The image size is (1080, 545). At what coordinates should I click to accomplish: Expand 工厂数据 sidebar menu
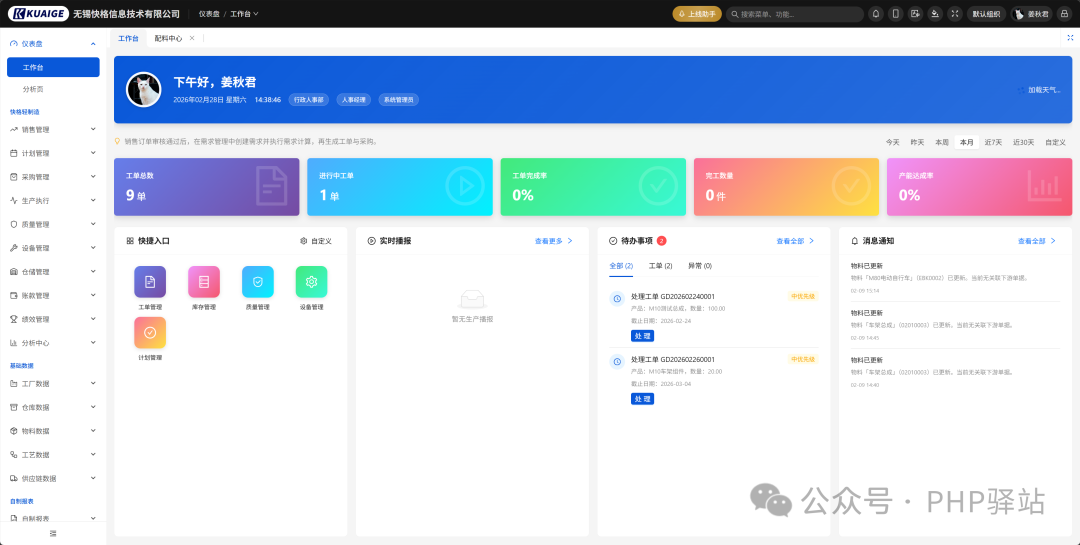point(53,384)
